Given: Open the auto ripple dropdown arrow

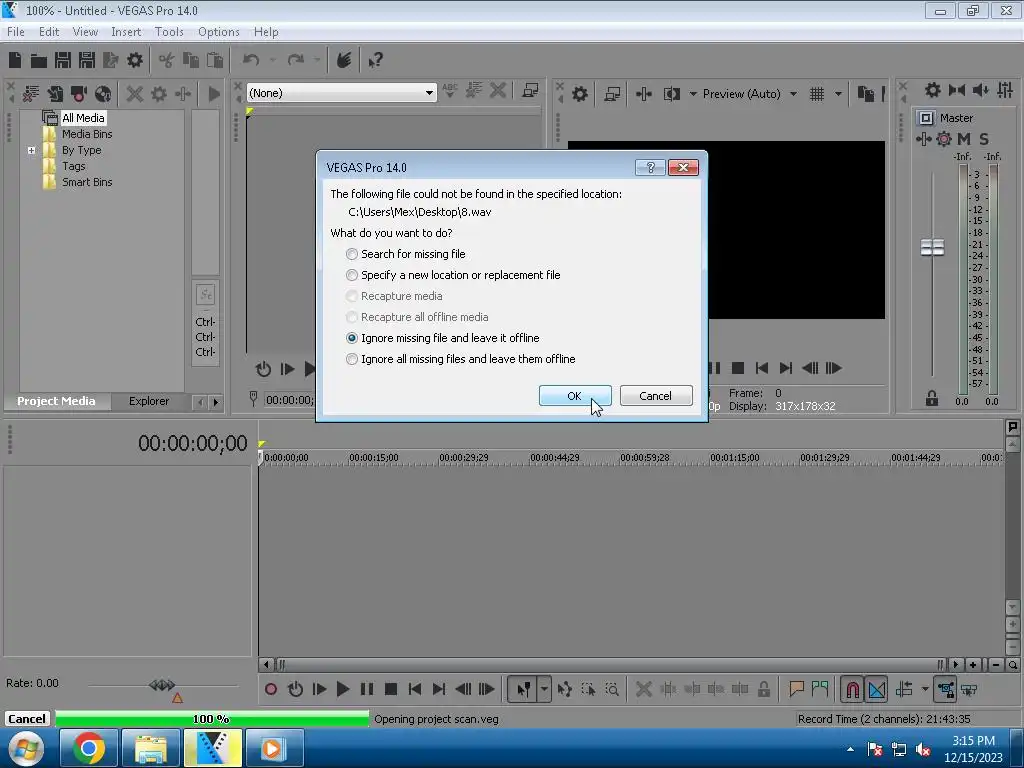Looking at the screenshot, I should tap(925, 689).
